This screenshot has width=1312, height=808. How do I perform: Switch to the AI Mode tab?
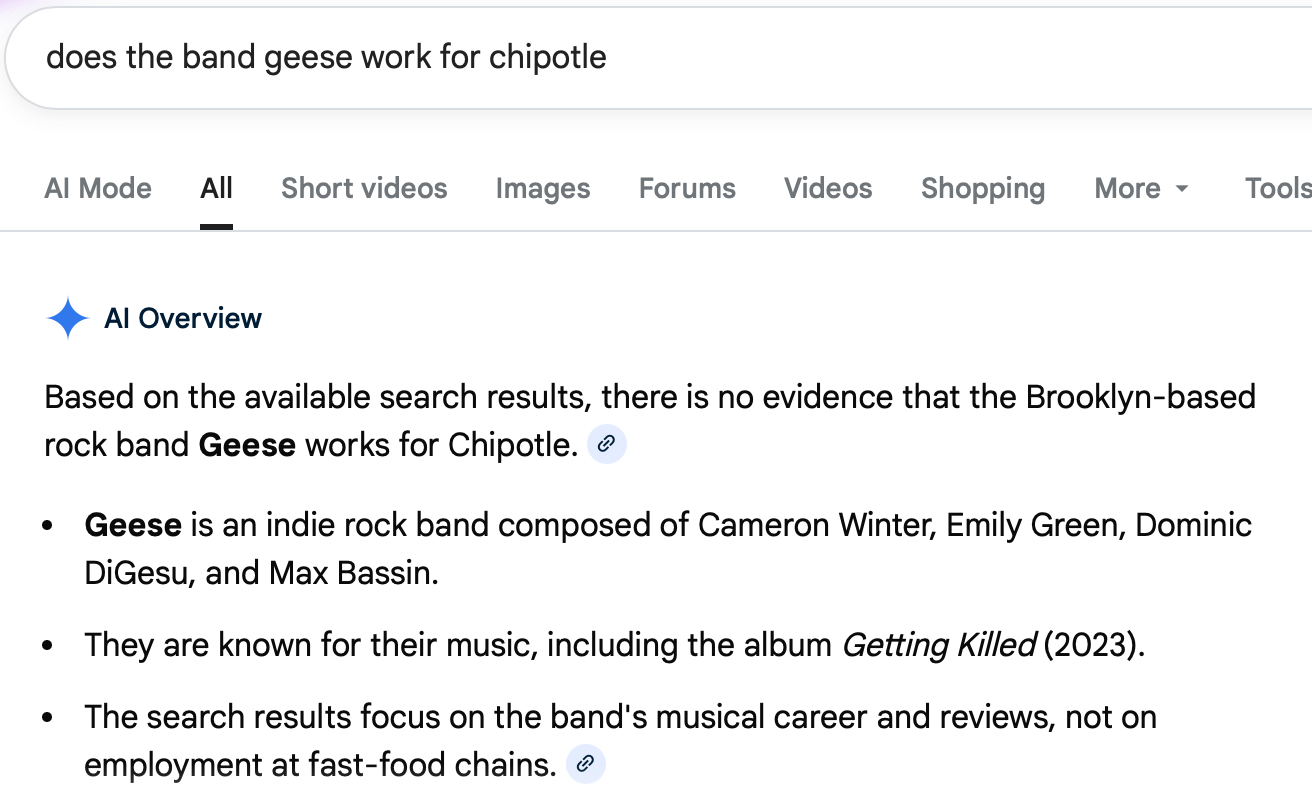(98, 188)
